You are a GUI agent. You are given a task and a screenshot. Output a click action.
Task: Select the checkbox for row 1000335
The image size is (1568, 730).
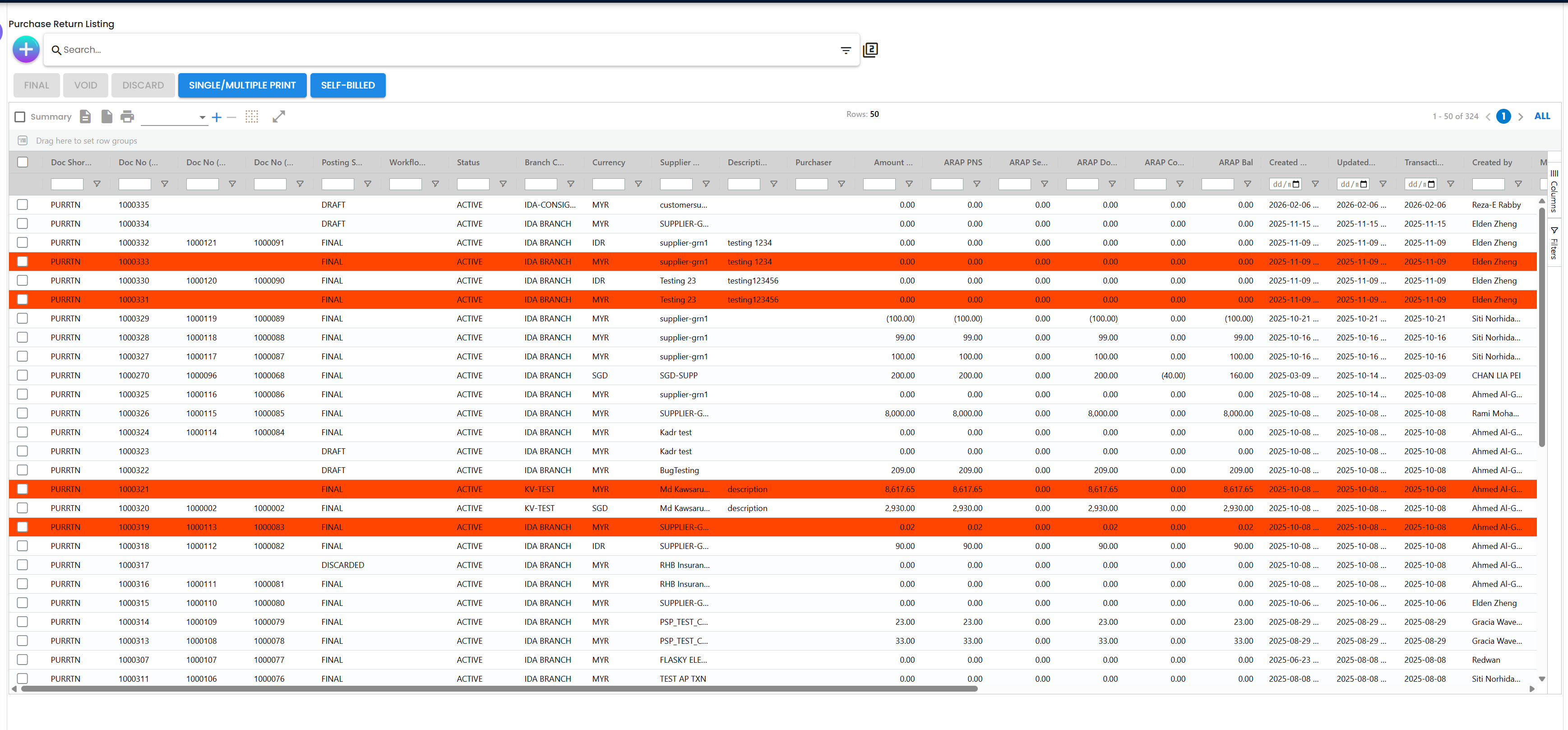[x=23, y=205]
